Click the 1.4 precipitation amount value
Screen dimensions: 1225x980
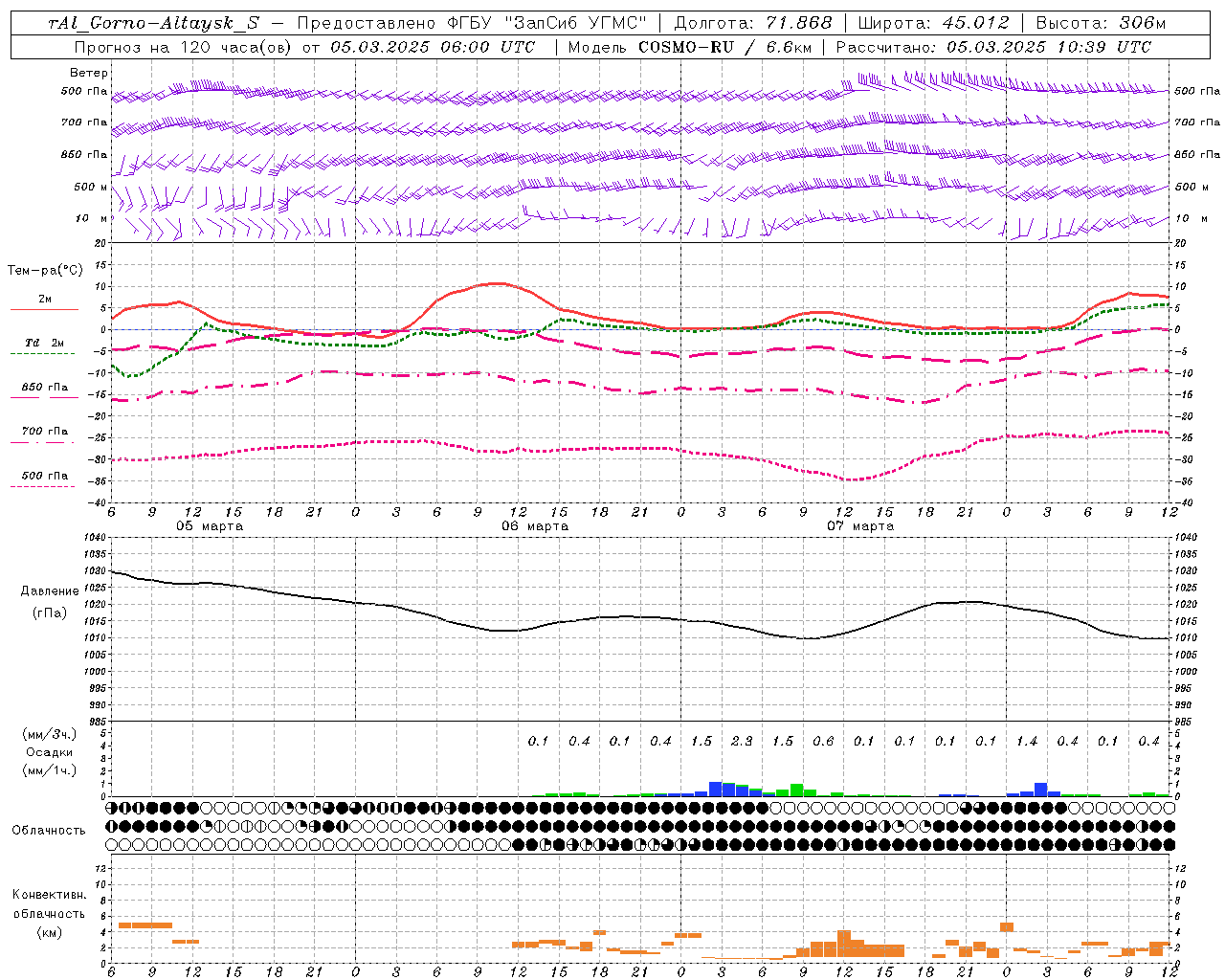tap(1027, 741)
